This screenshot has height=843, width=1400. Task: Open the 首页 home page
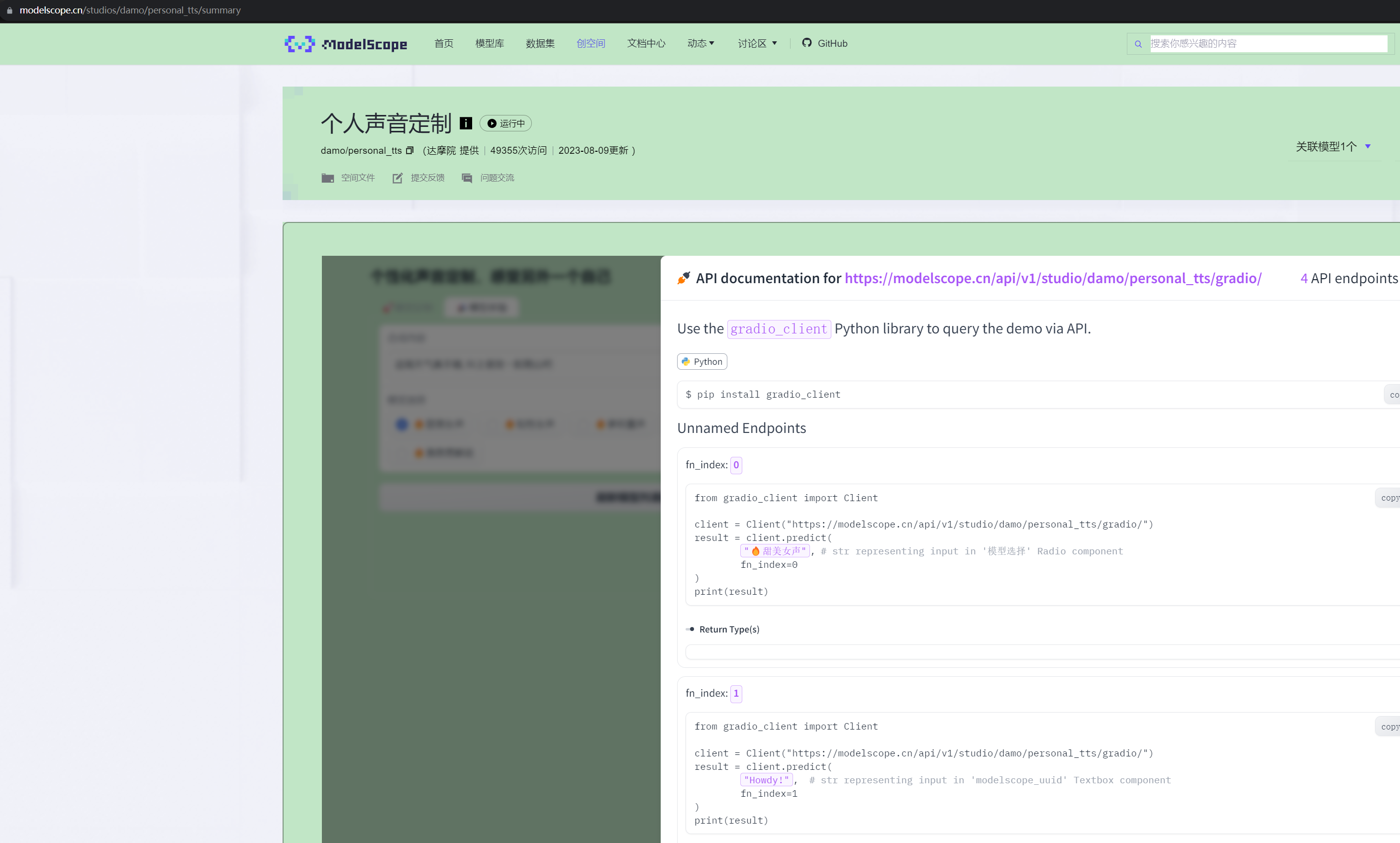(x=444, y=44)
